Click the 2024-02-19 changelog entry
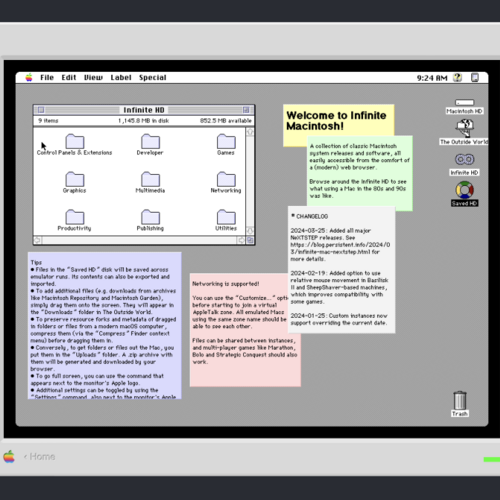This screenshot has height=500, width=500. coord(339,287)
